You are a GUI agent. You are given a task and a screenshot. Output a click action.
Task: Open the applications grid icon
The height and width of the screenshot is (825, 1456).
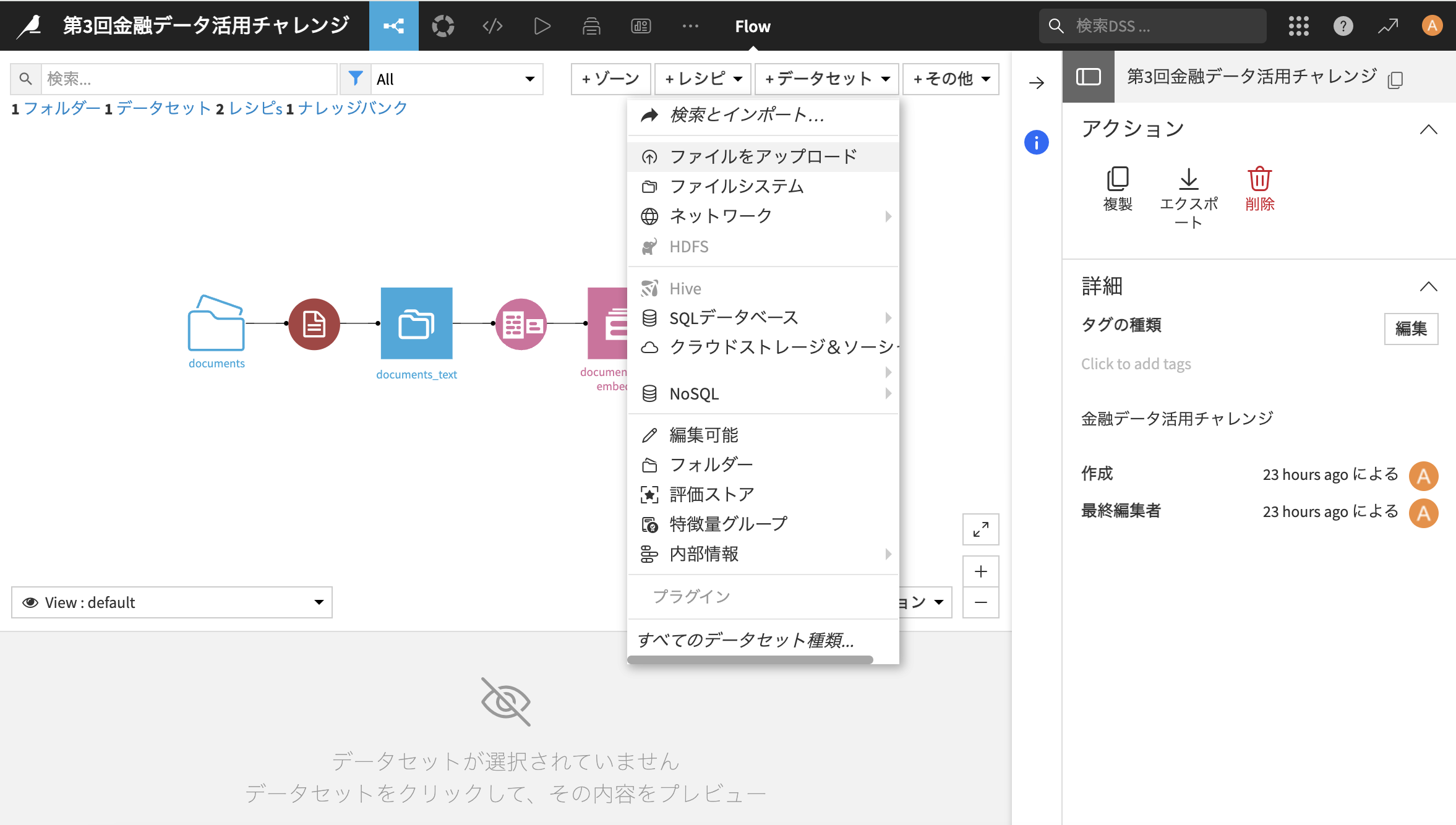point(1298,26)
